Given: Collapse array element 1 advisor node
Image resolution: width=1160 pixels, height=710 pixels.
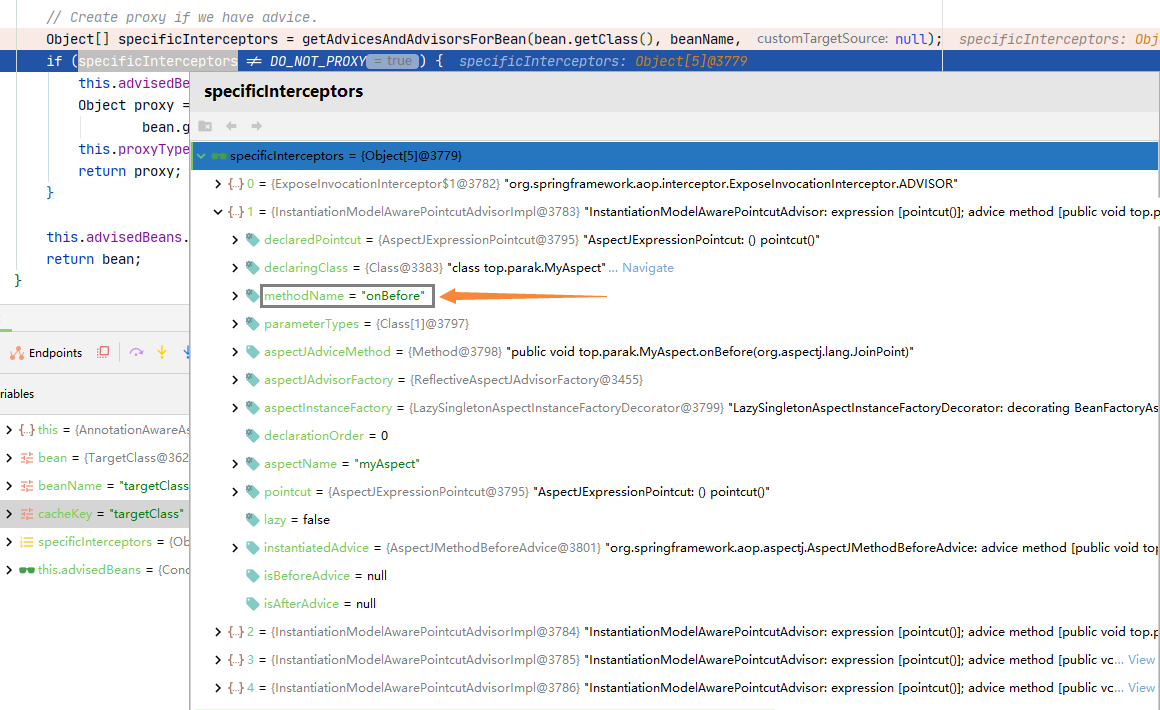Looking at the screenshot, I should pyautogui.click(x=218, y=212).
